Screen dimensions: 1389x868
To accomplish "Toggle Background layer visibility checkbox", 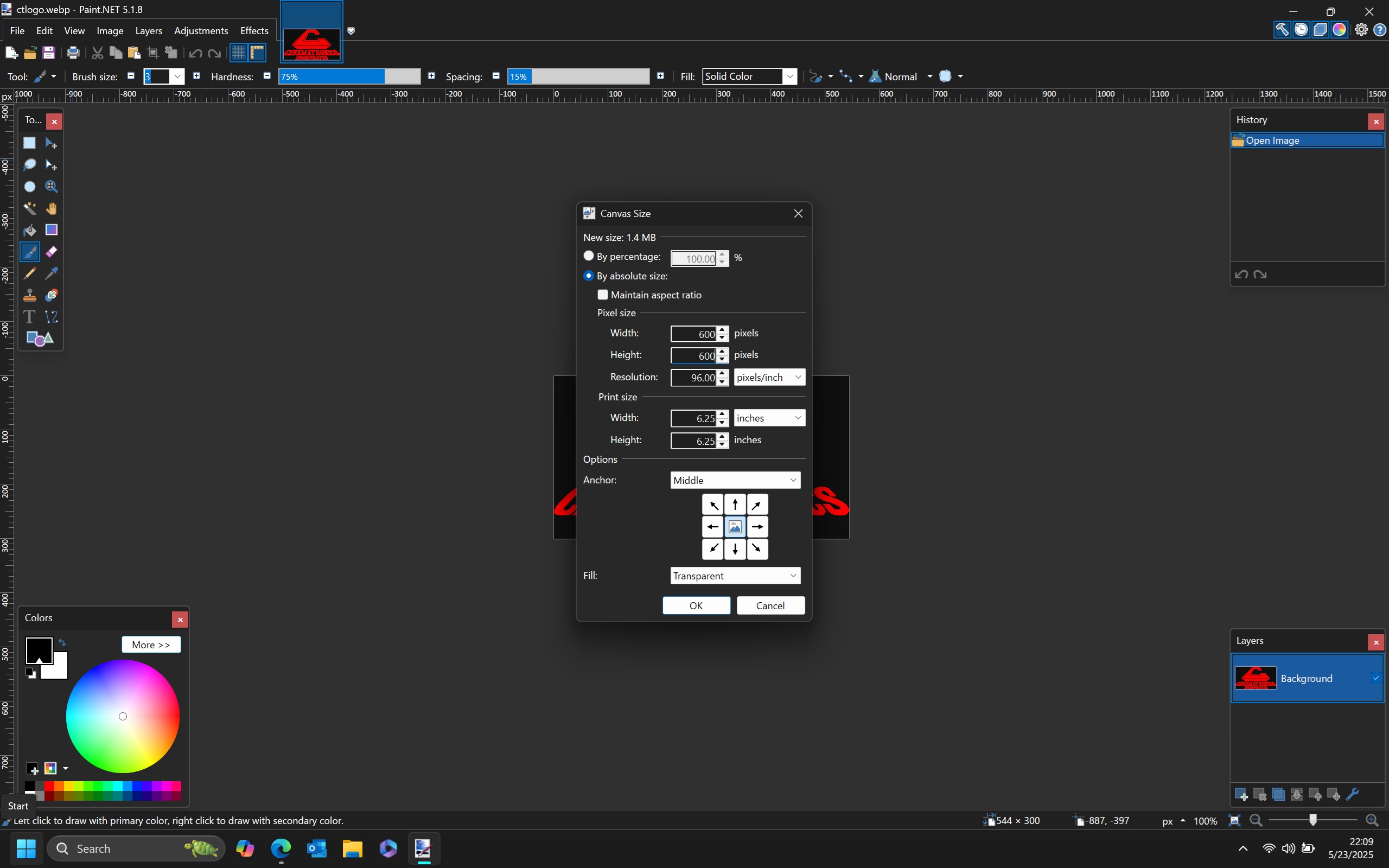I will point(1375,678).
